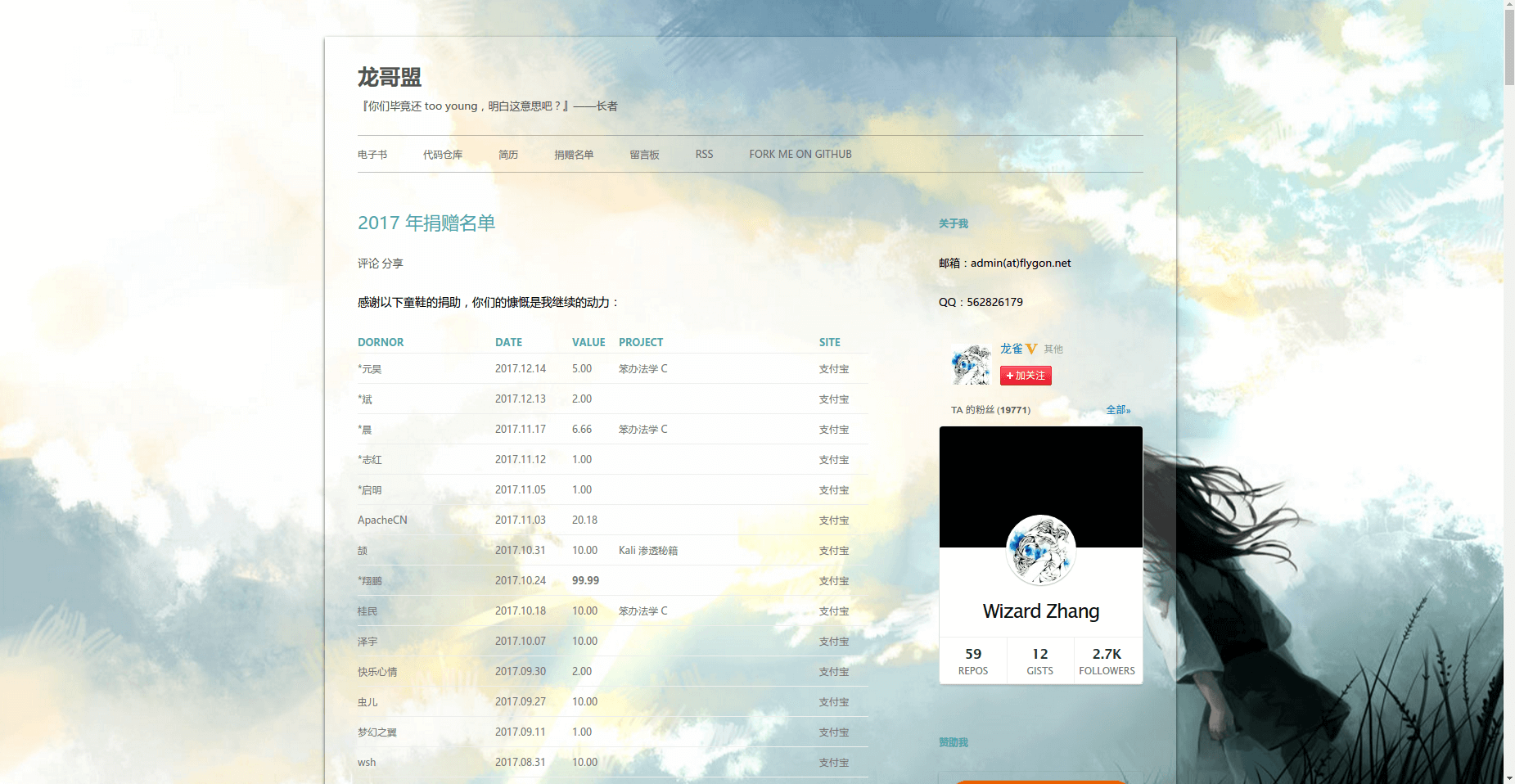Select the donor cell *翔鹏

tap(370, 581)
